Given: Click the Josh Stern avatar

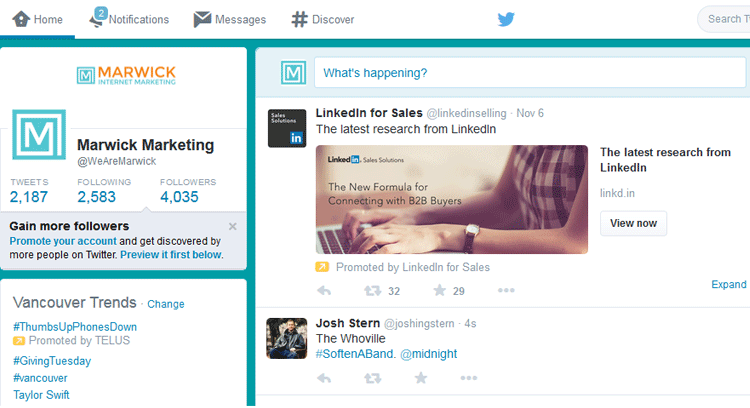Looking at the screenshot, I should click(x=287, y=338).
